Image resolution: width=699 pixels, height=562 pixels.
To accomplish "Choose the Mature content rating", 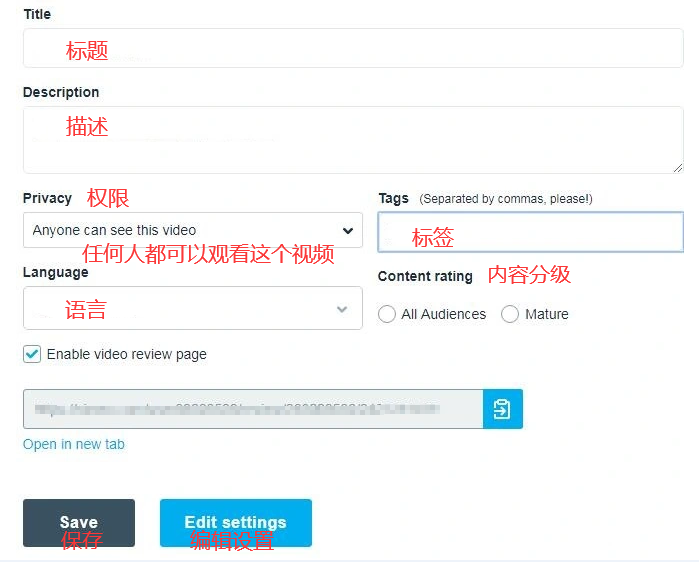I will click(510, 314).
